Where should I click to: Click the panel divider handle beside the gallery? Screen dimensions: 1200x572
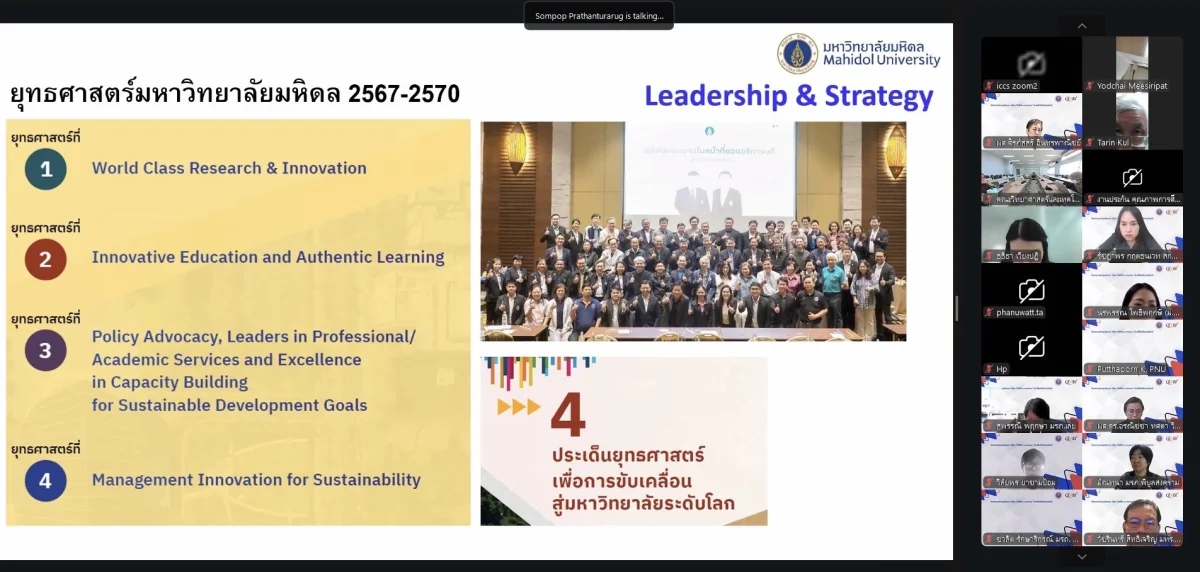coord(956,309)
